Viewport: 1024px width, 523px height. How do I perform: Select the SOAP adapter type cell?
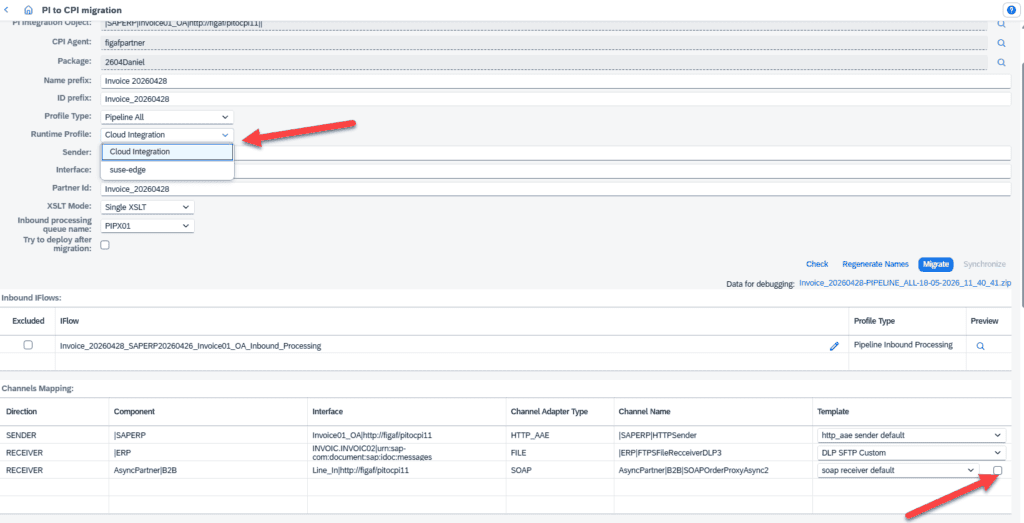pyautogui.click(x=560, y=470)
